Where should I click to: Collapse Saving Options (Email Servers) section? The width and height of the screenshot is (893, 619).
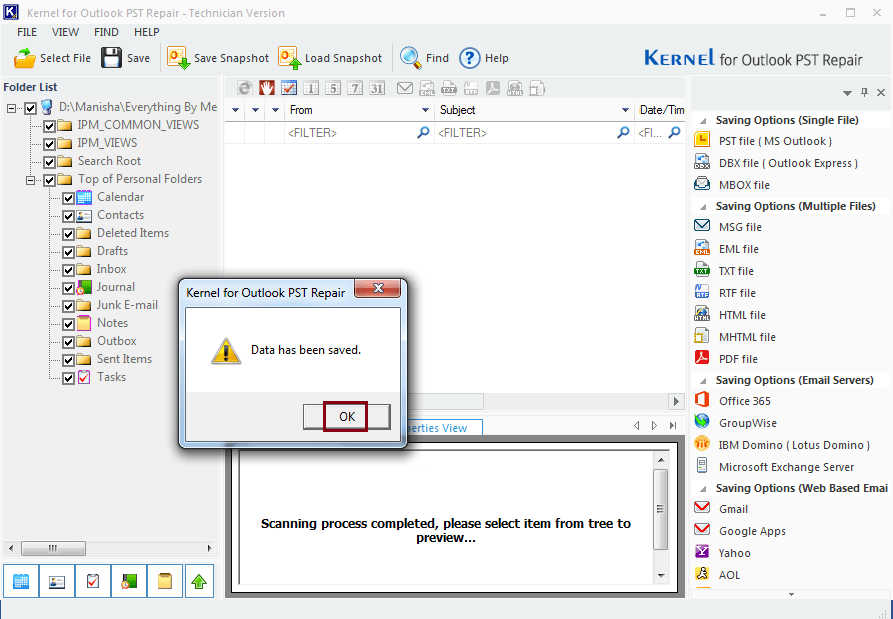tap(703, 380)
